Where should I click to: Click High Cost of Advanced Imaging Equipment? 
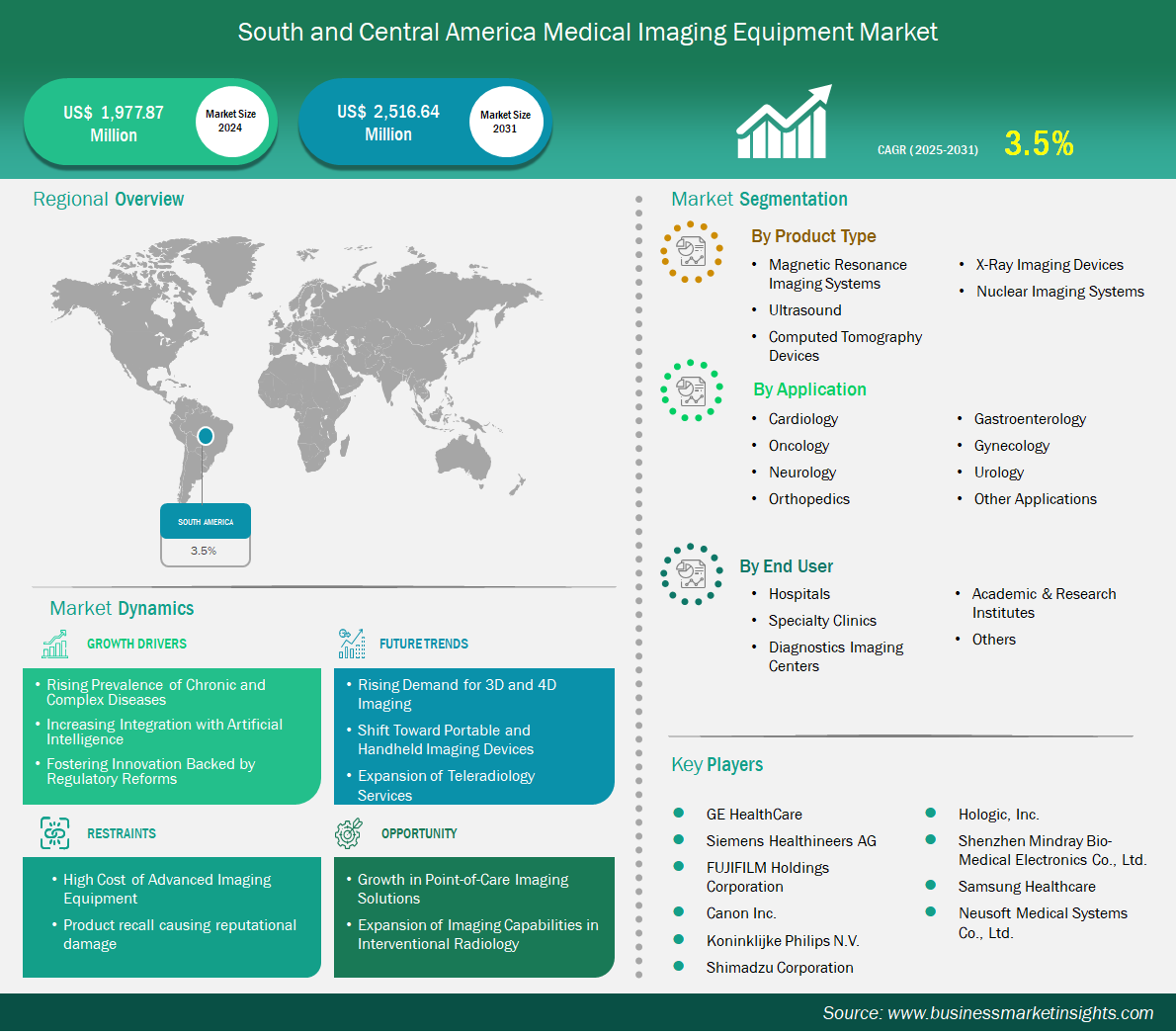166,889
